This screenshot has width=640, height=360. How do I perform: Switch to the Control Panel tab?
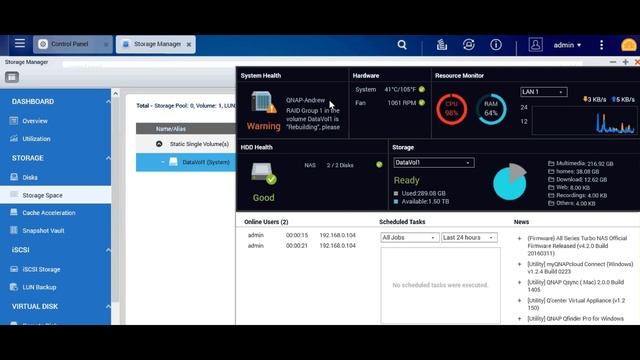pyautogui.click(x=73, y=44)
